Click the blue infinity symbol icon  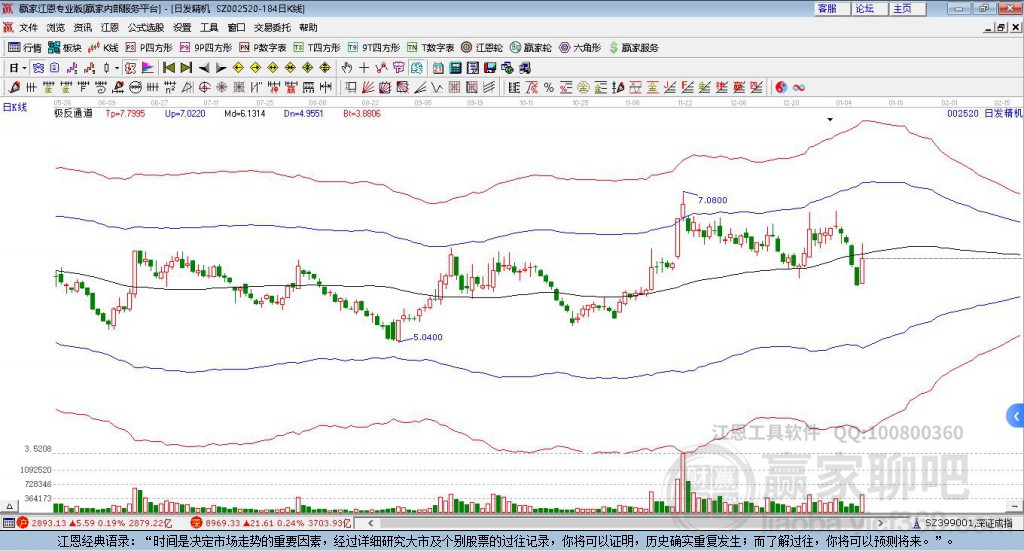pyautogui.click(x=799, y=87)
